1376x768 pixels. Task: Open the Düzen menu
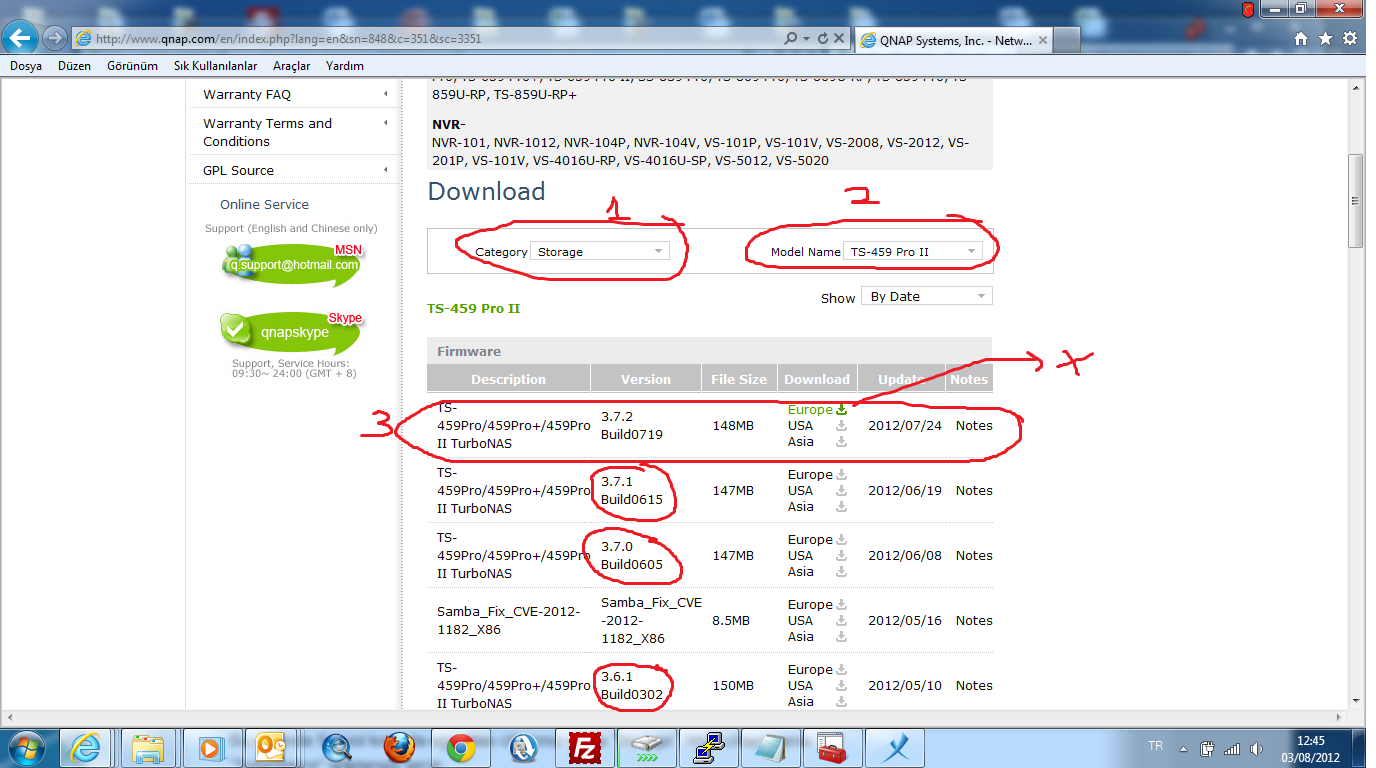[74, 66]
